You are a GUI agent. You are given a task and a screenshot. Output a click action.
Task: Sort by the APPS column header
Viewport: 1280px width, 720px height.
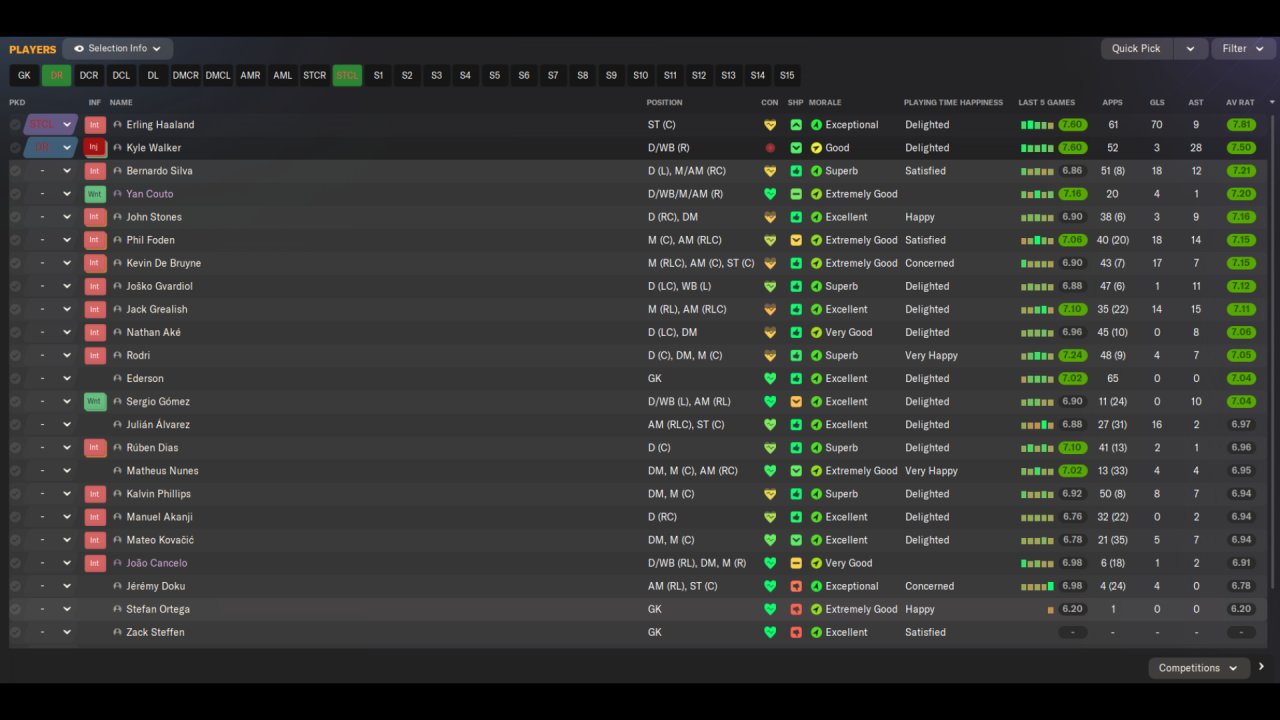point(1112,102)
